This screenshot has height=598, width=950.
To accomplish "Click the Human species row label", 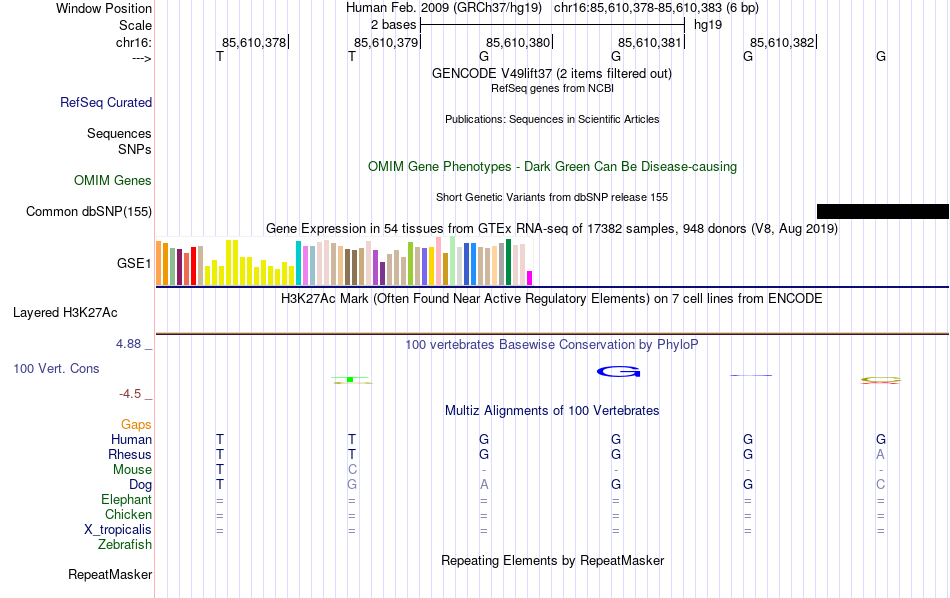I will coord(131,439).
